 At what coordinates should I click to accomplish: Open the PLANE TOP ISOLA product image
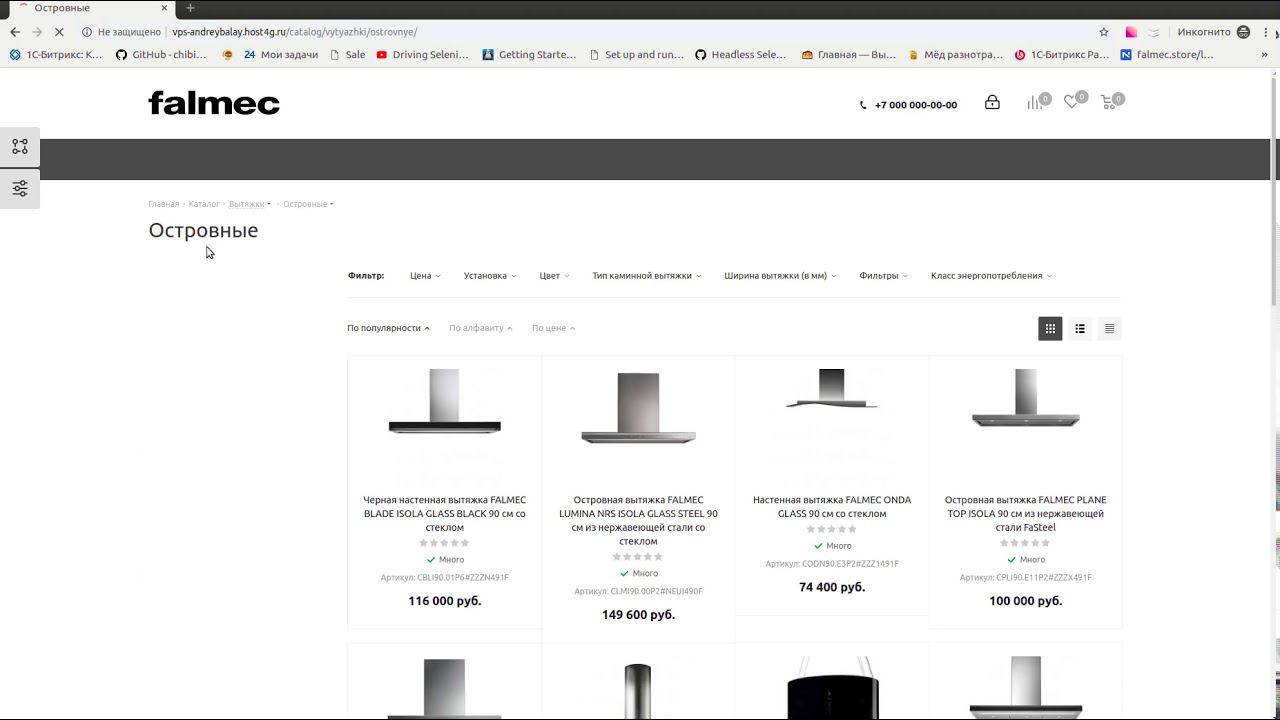(1025, 398)
